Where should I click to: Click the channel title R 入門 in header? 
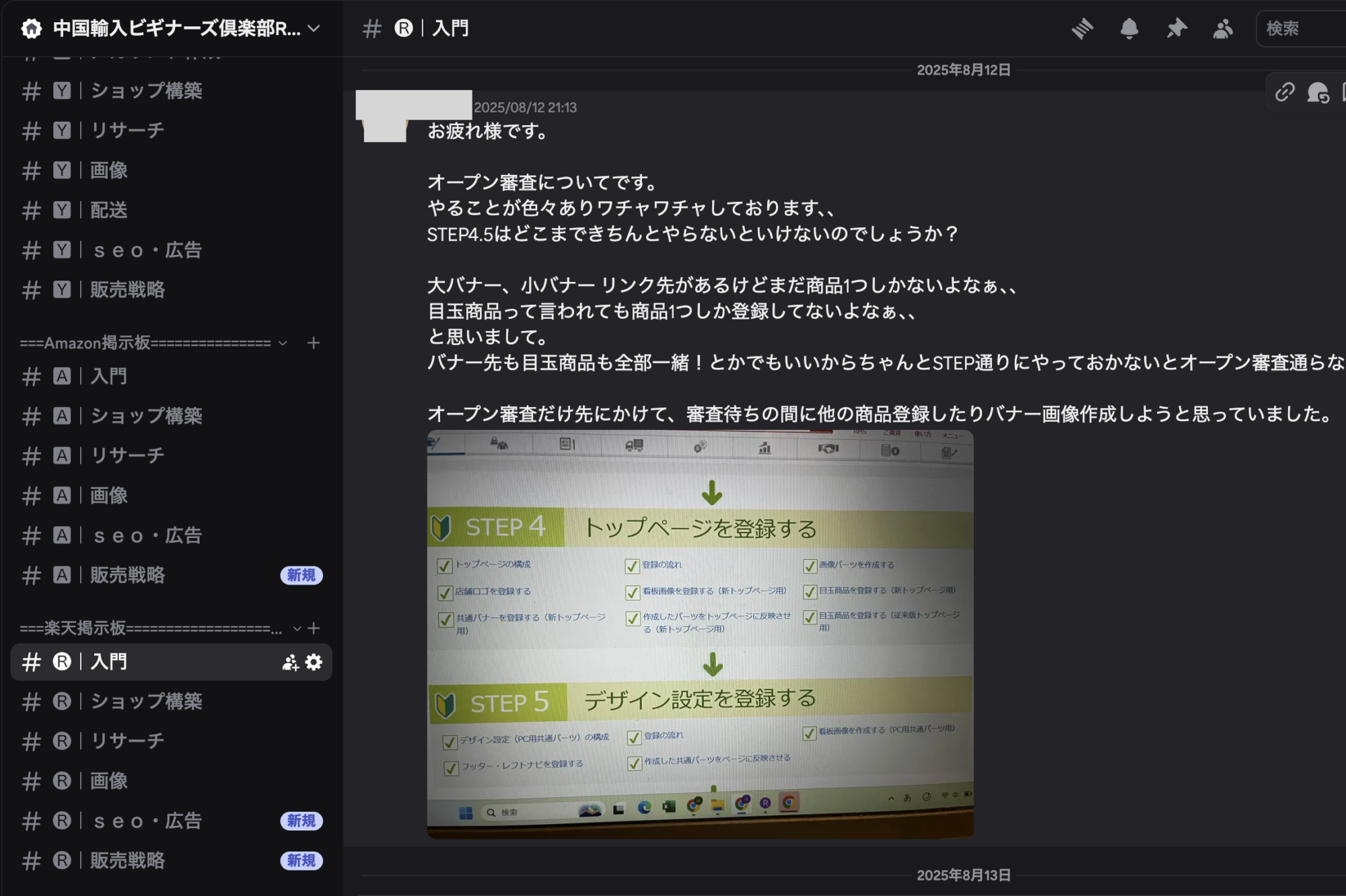click(431, 28)
